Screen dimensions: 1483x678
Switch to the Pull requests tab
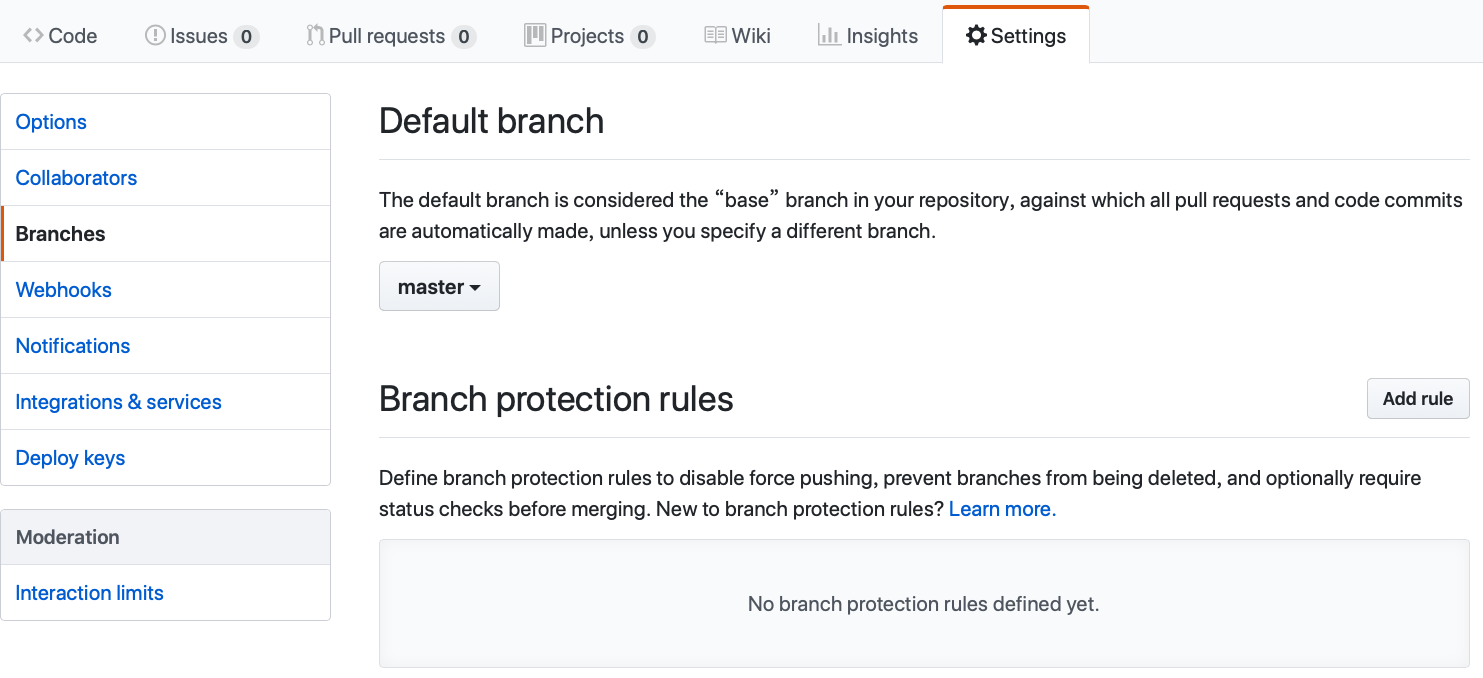pos(387,36)
